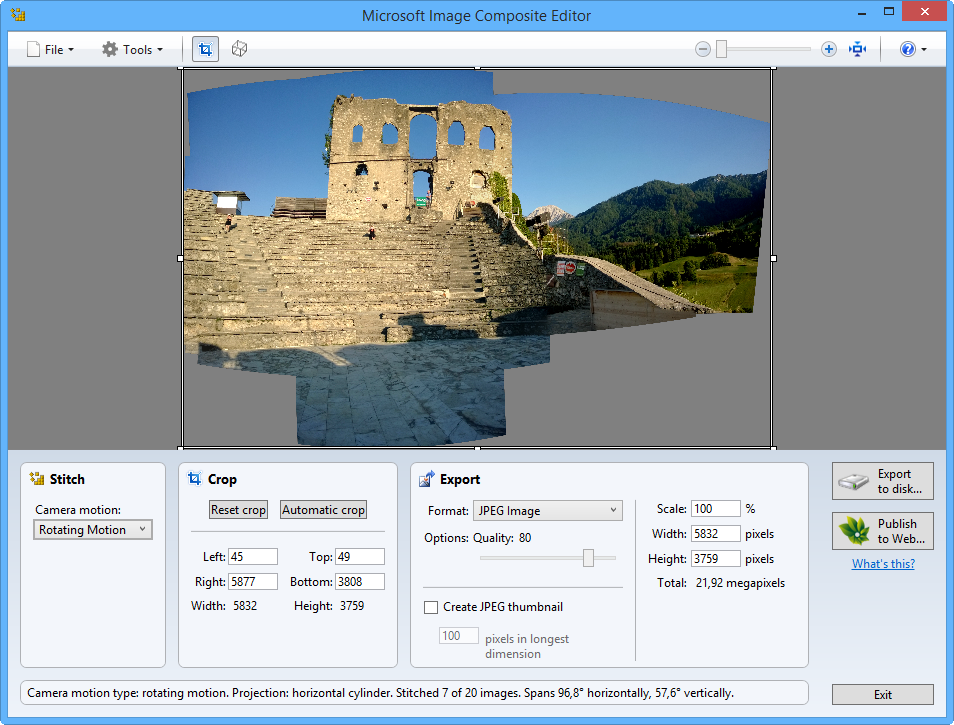Open the help question mark menu
Screen dimensions: 954x725
point(912,49)
